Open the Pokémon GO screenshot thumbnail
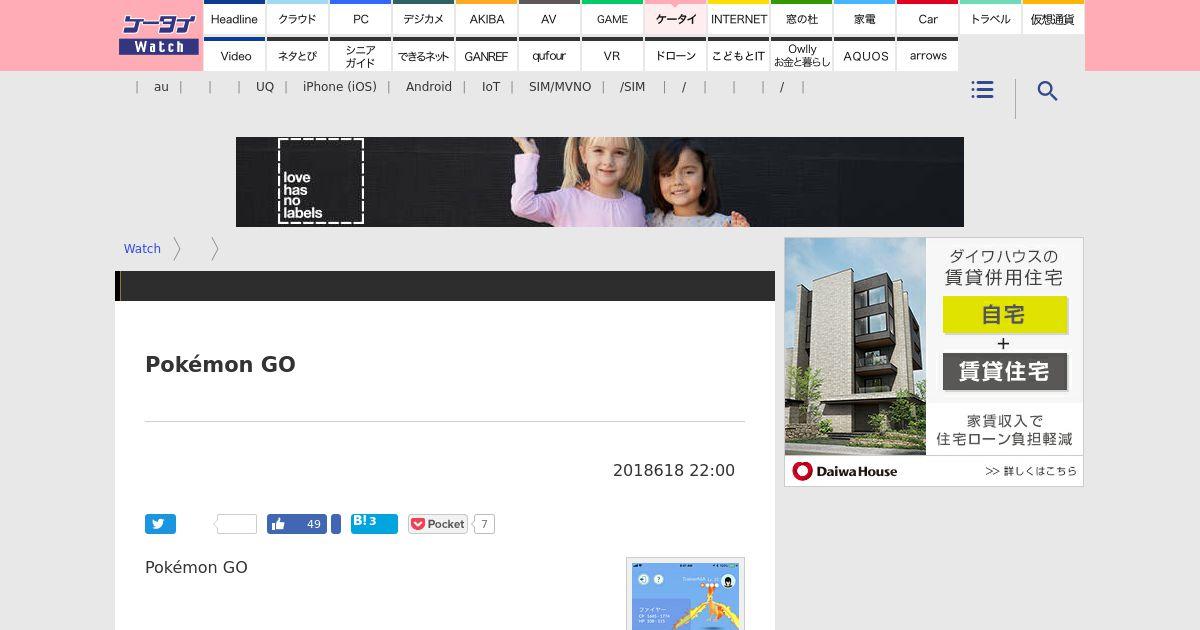 (685, 594)
